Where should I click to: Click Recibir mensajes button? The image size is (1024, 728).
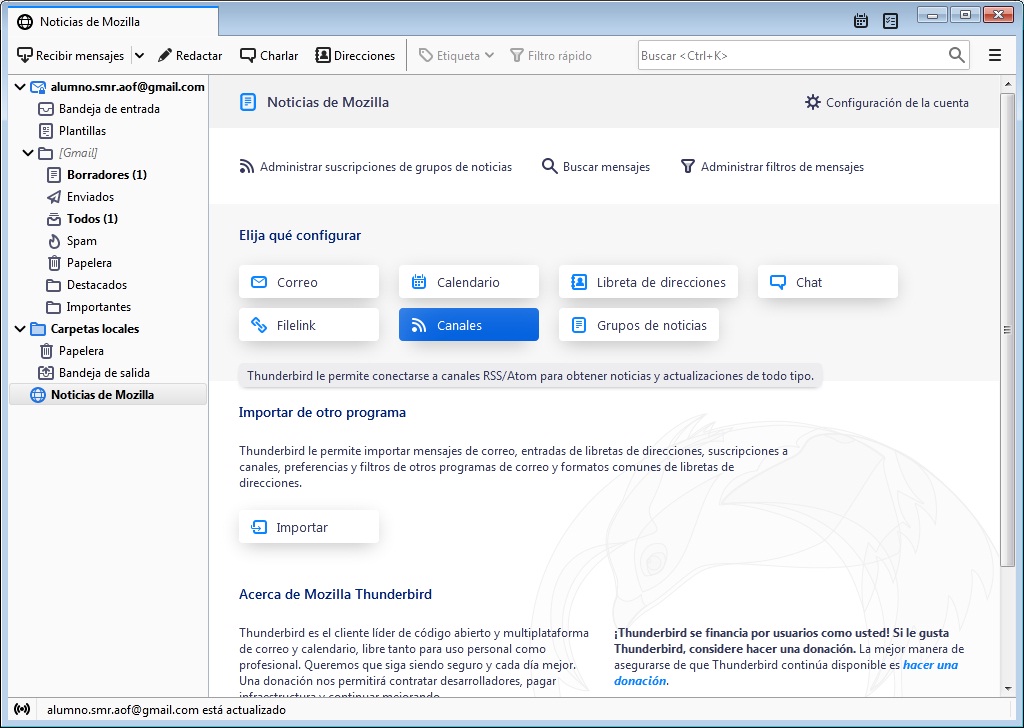tap(71, 55)
